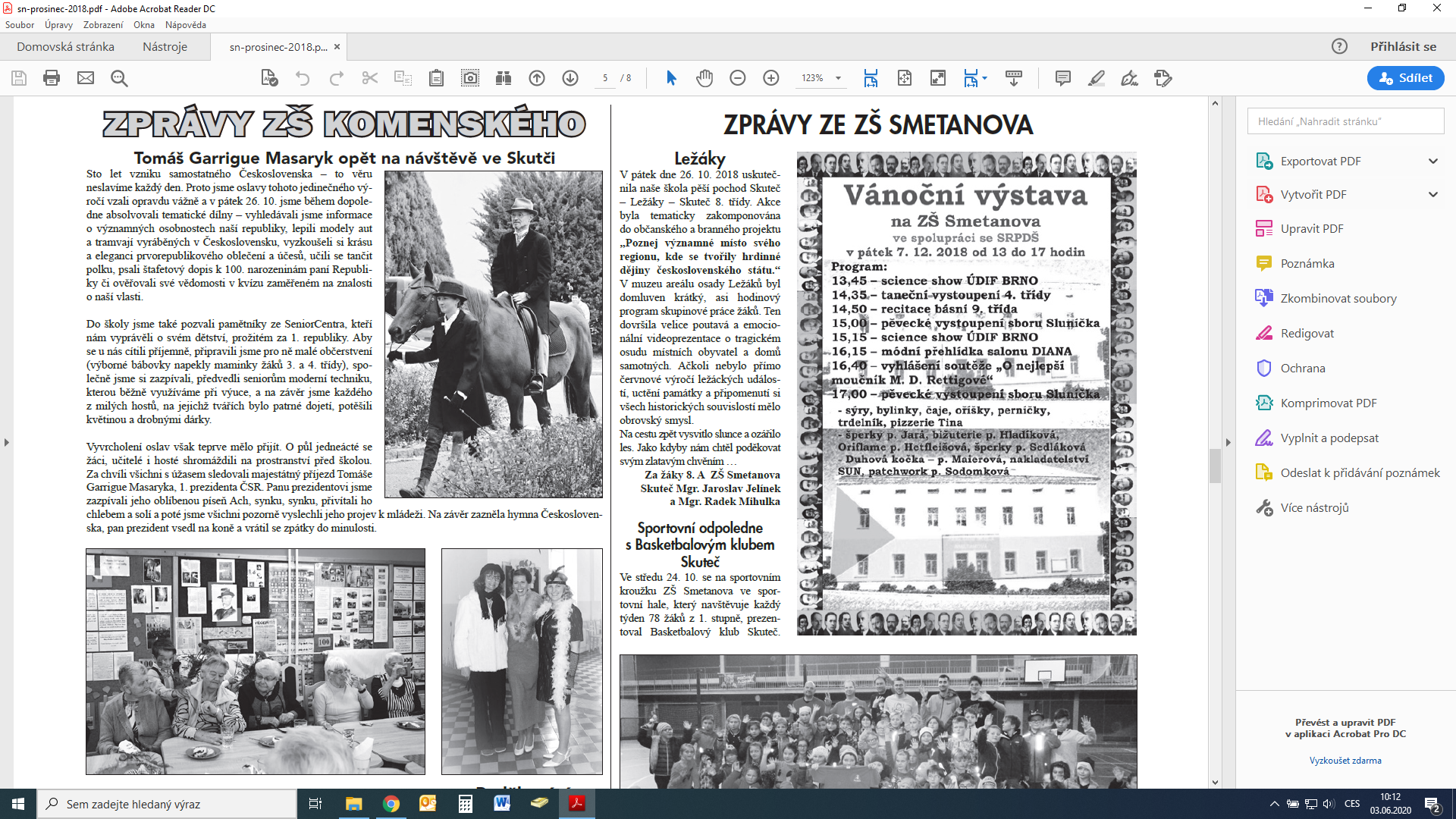Open the zoom level dropdown
This screenshot has width=1456, height=819.
(838, 78)
